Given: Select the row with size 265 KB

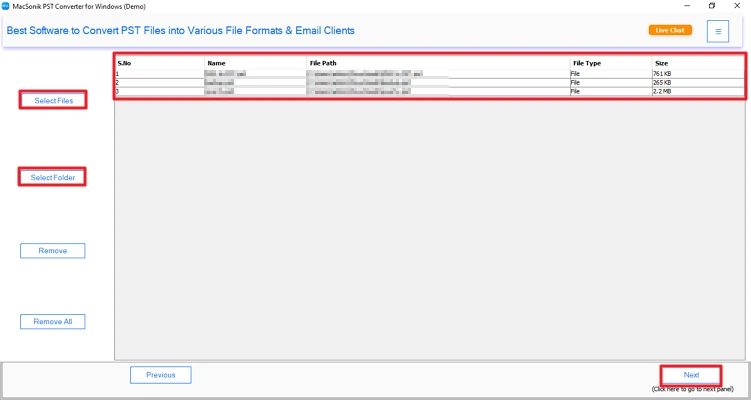Looking at the screenshot, I should (x=430, y=82).
